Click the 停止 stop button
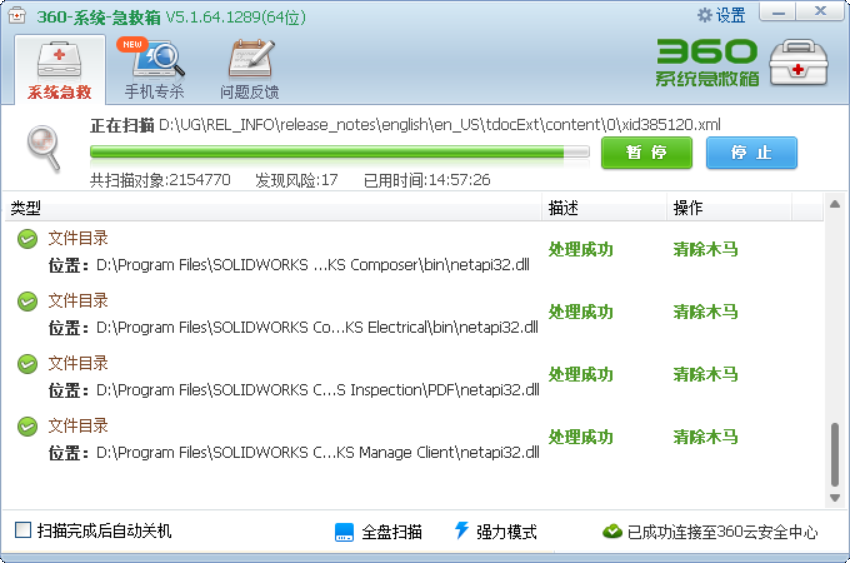The image size is (850, 563). 751,153
